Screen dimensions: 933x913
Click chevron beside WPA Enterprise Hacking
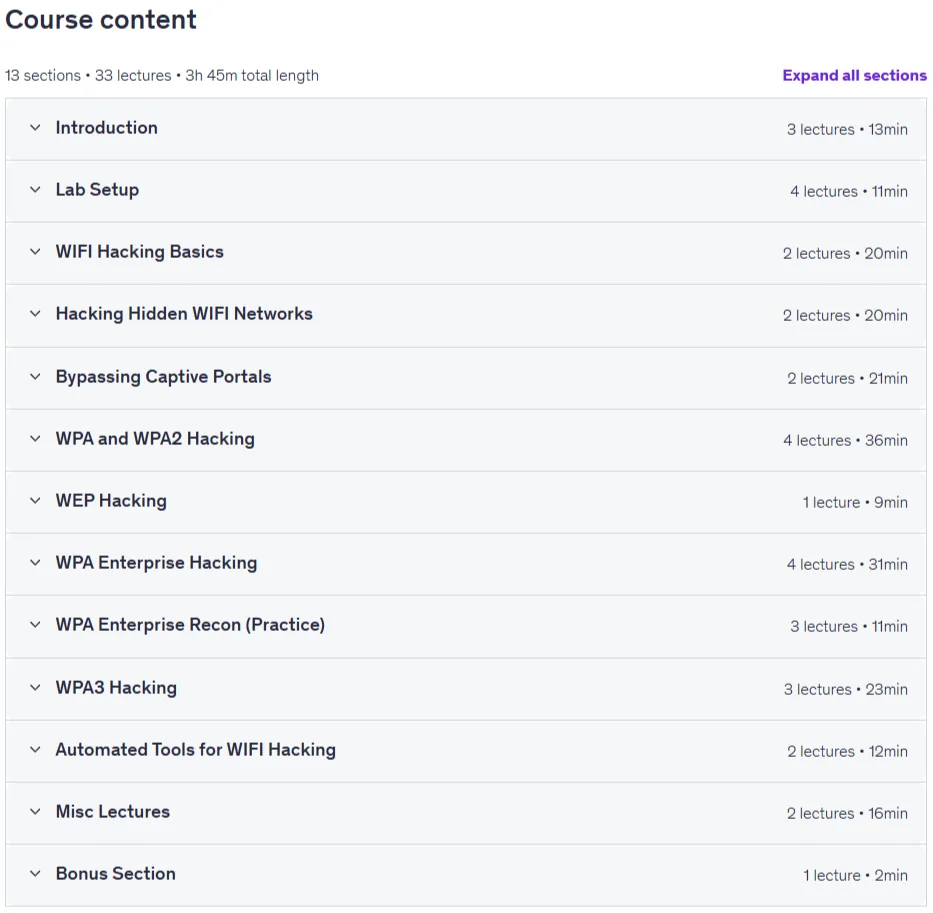(36, 562)
